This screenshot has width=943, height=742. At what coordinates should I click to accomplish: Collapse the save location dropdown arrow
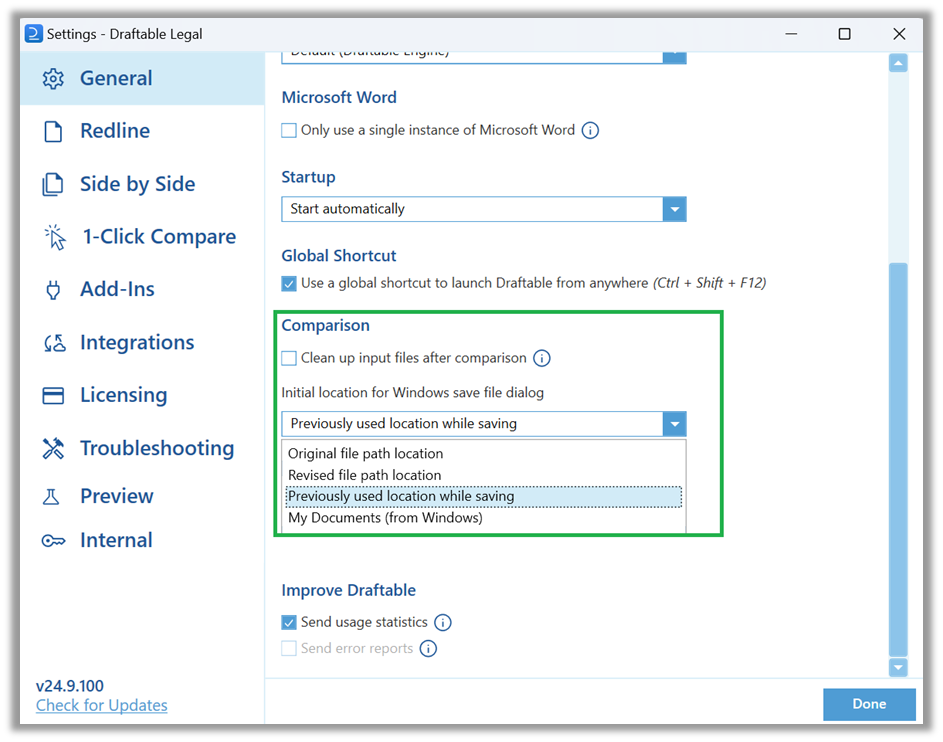(x=674, y=424)
